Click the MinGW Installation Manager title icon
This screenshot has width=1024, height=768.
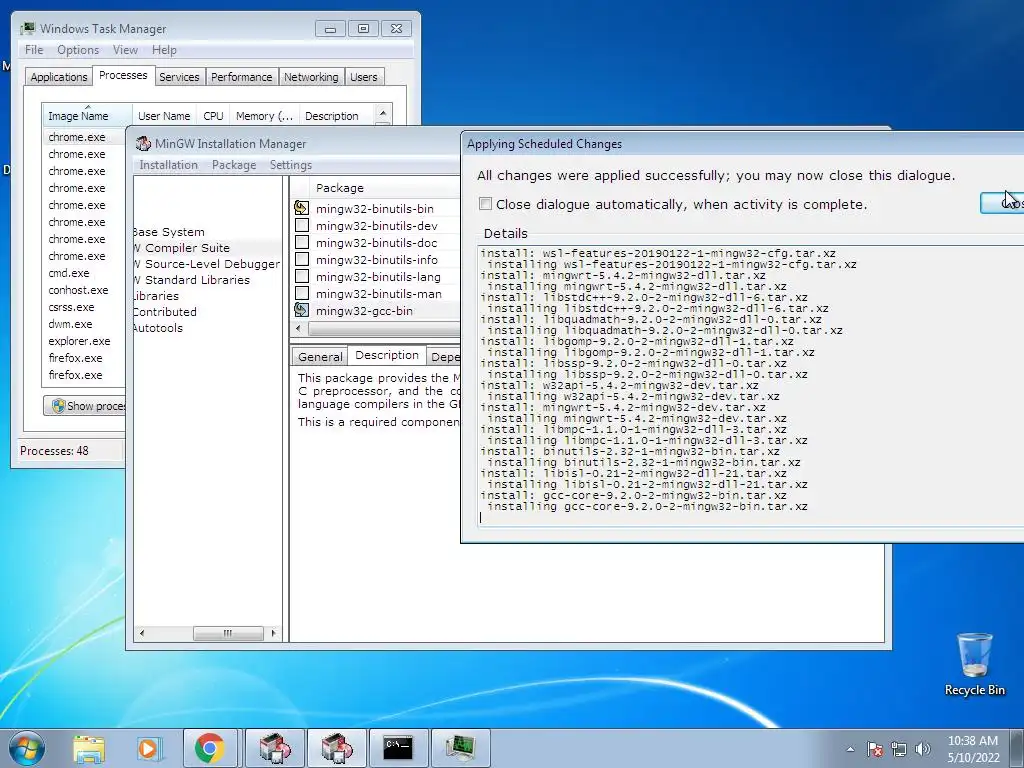(x=143, y=144)
